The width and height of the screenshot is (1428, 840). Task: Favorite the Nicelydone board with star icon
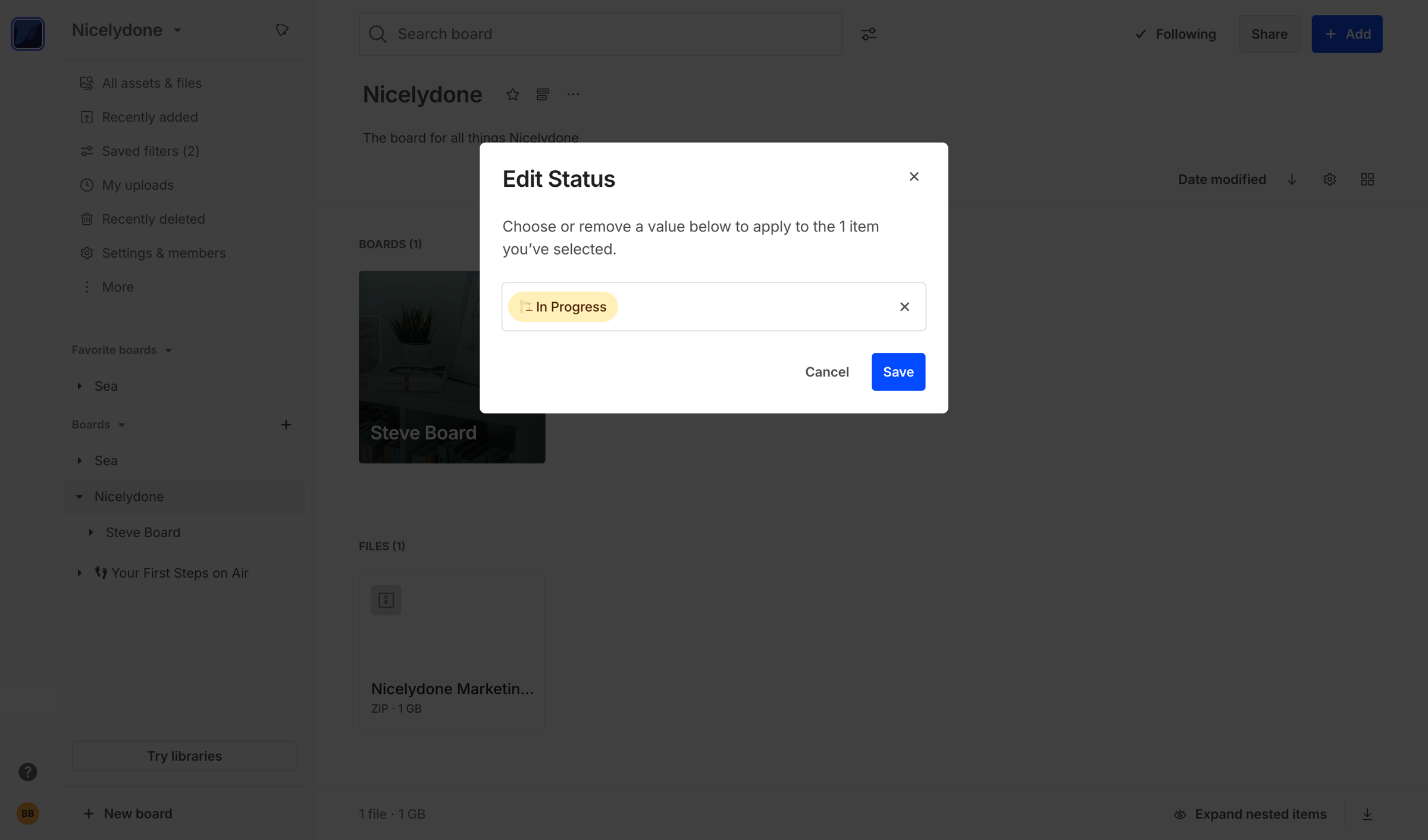[x=512, y=95]
